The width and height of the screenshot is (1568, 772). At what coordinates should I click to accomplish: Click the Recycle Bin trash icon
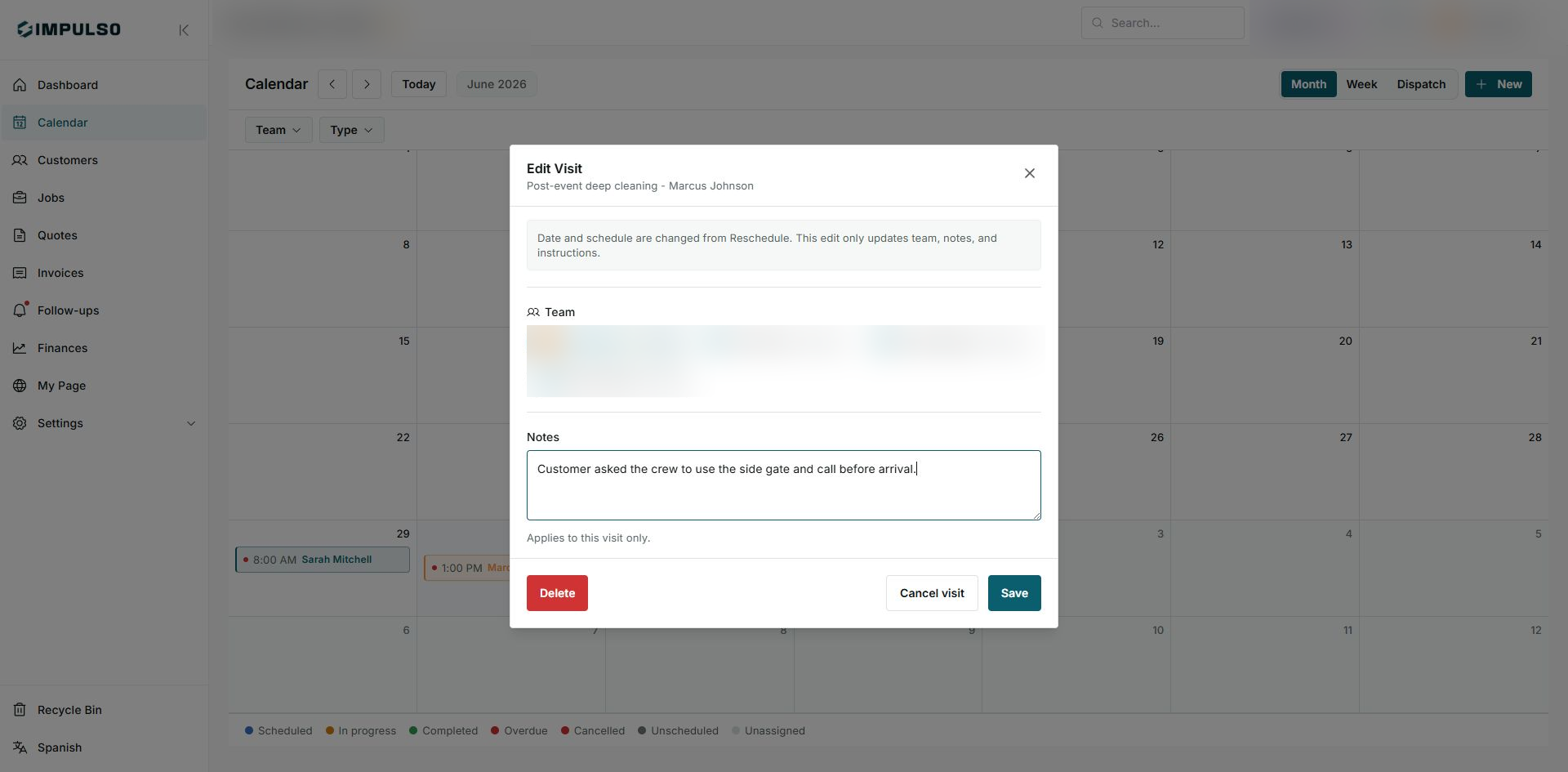20,710
